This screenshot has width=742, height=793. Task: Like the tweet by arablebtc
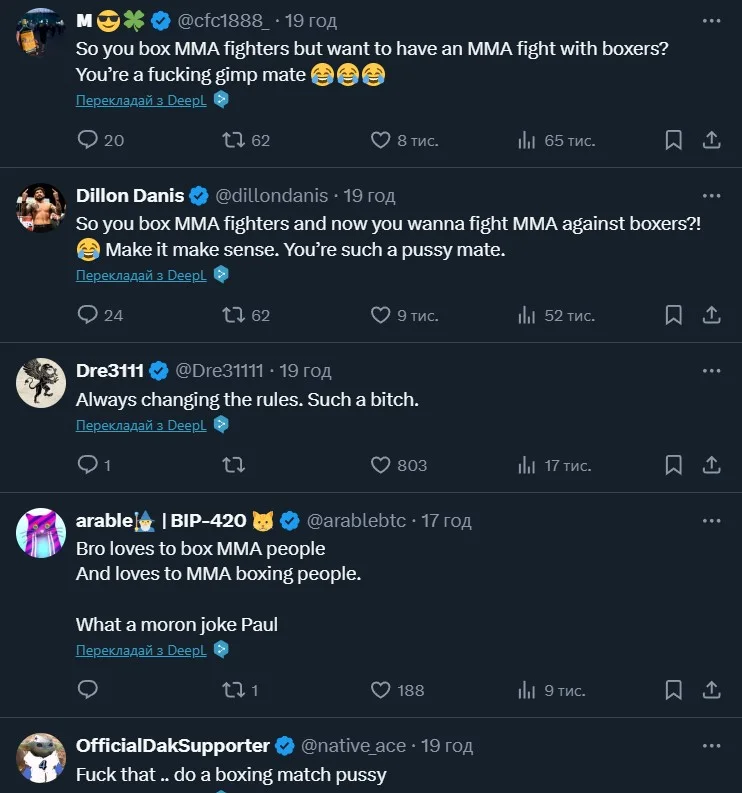381,690
